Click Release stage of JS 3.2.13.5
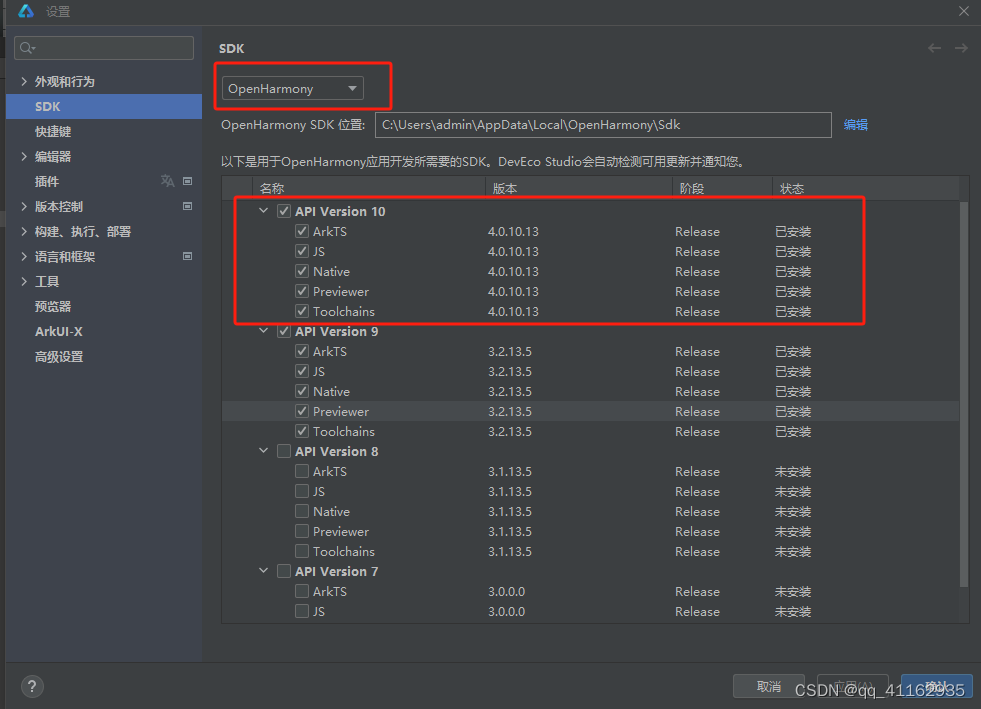Screen dimensions: 981x709 [697, 371]
